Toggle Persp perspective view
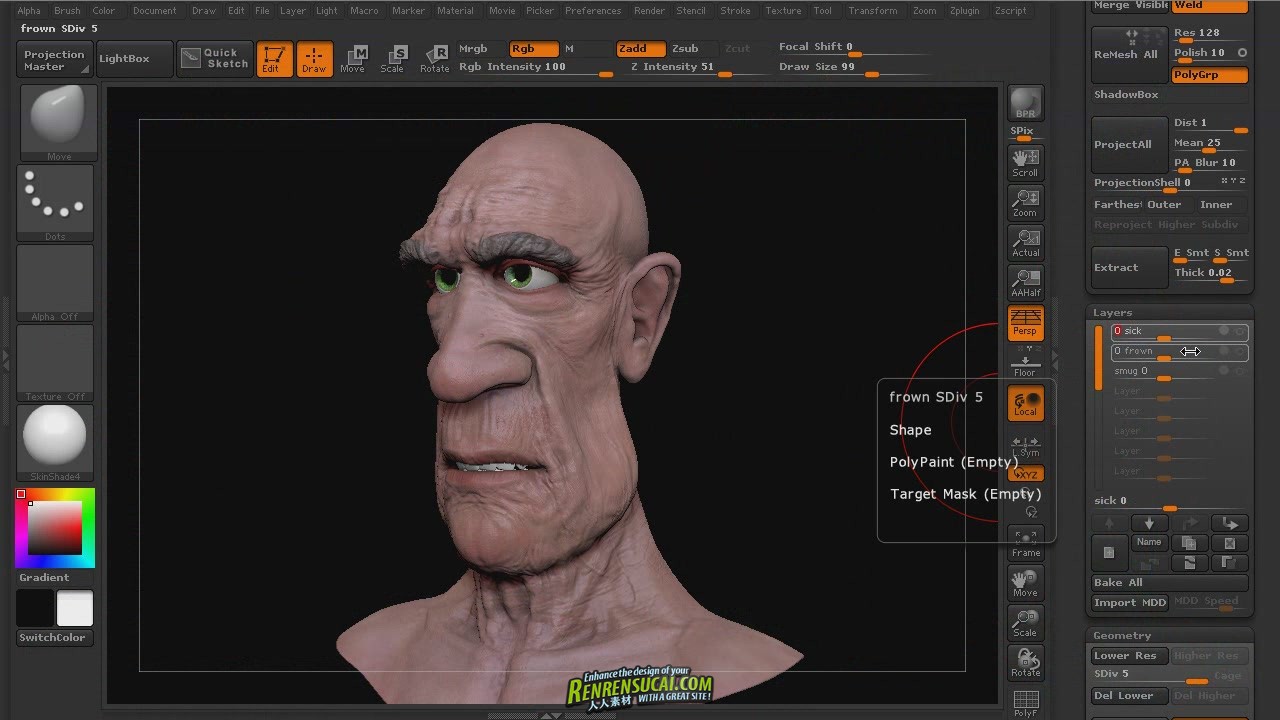This screenshot has height=720, width=1280. coord(1025,322)
